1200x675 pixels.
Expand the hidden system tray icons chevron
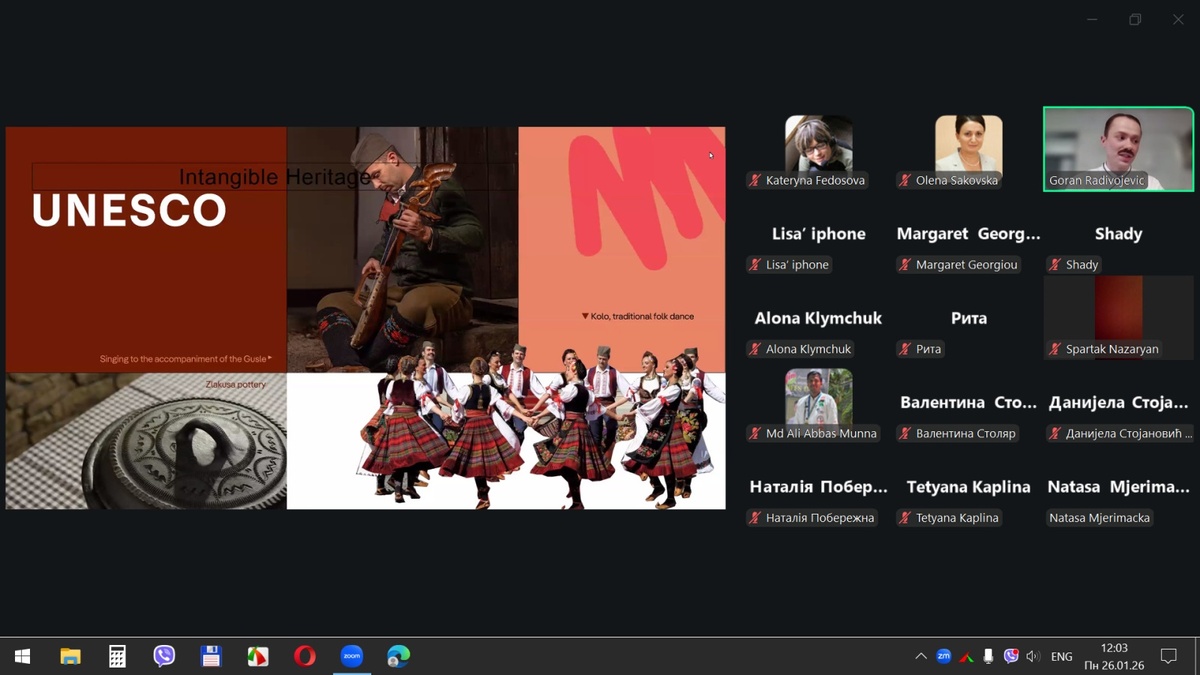pos(920,656)
